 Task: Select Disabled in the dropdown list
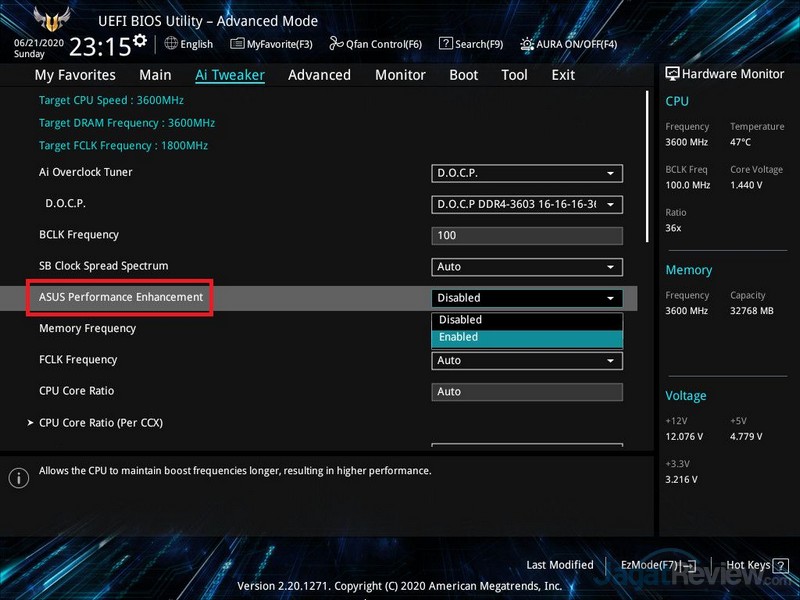527,320
